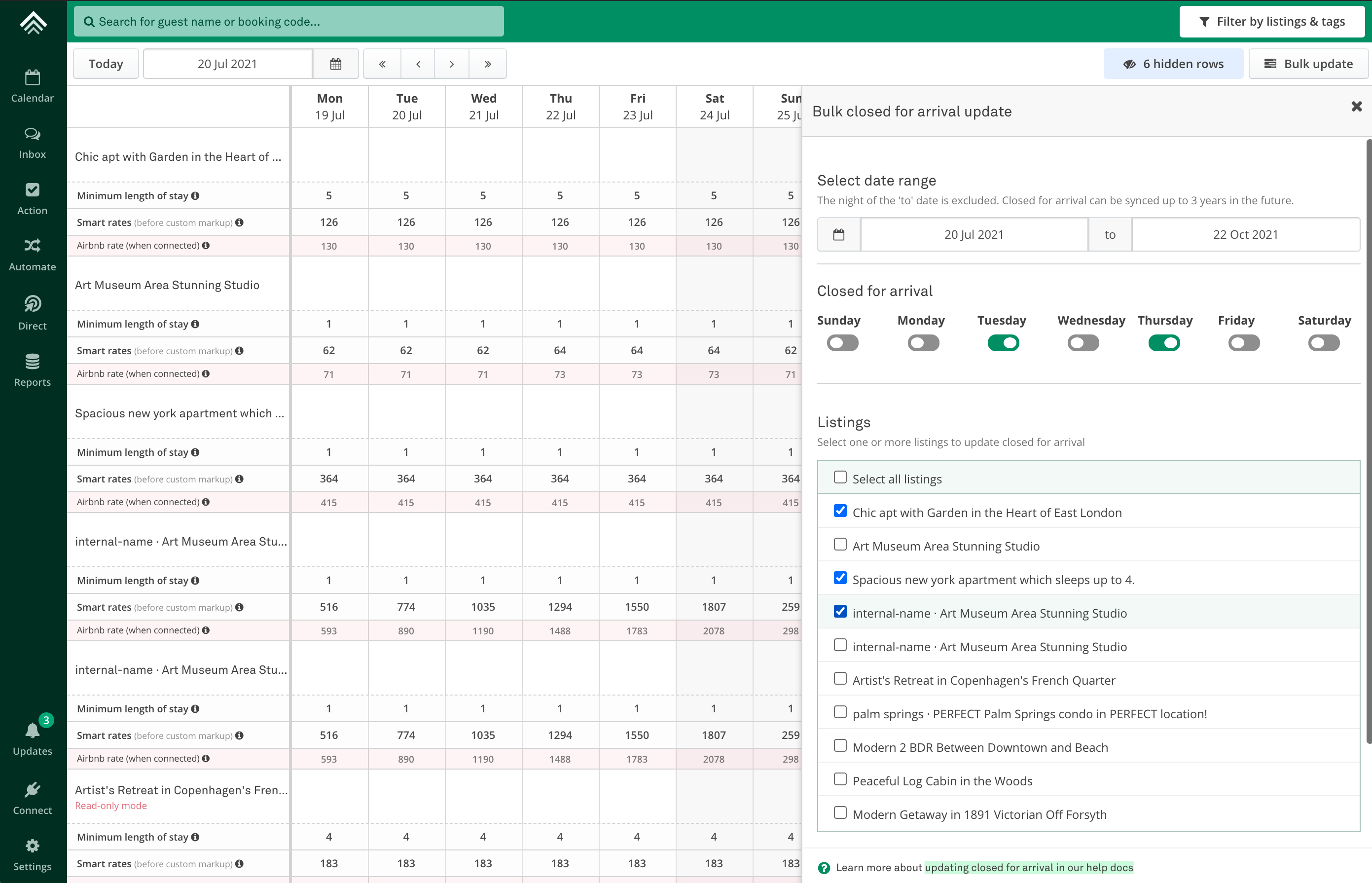Turn off Tuesday closed for arrival

coord(1004,343)
